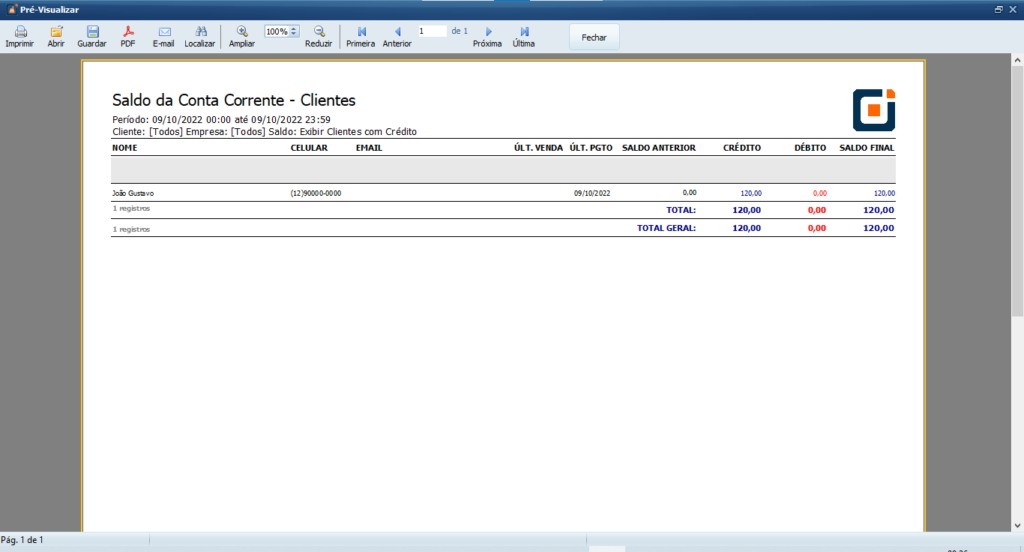1024x552 pixels.
Task: Jump to last page with Última
Action: (x=524, y=32)
